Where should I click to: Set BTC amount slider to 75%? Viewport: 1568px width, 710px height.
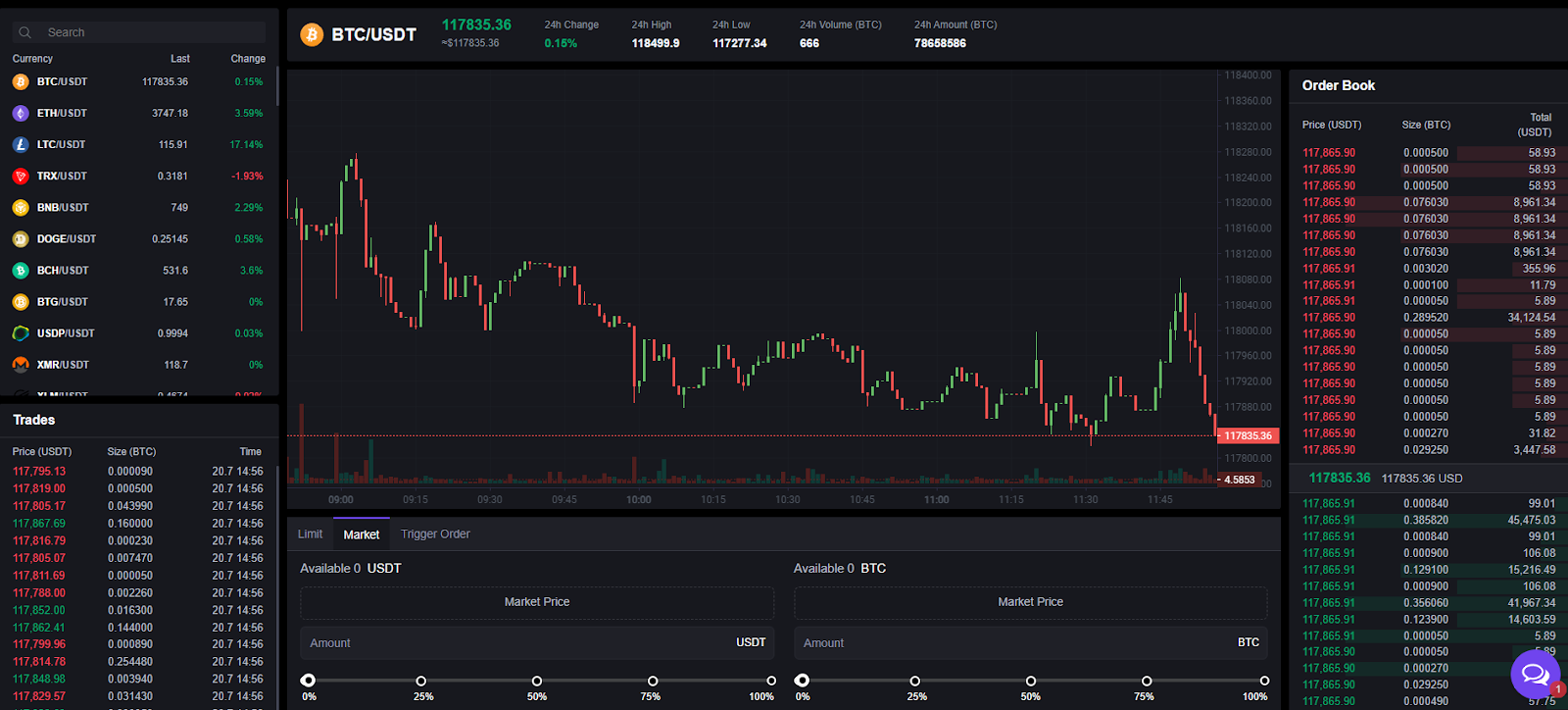(x=1147, y=681)
